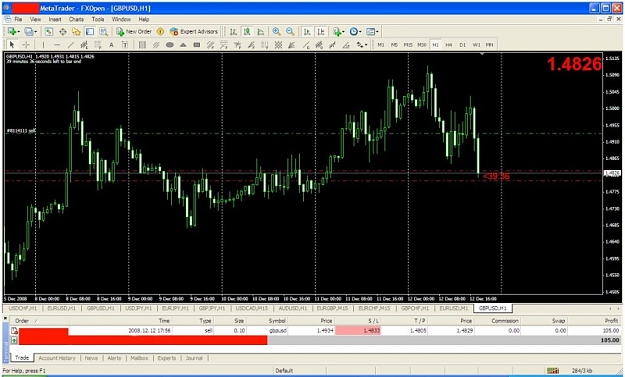The width and height of the screenshot is (625, 377).
Task: Toggle the Auto Scroll chart icon
Action: click(307, 31)
